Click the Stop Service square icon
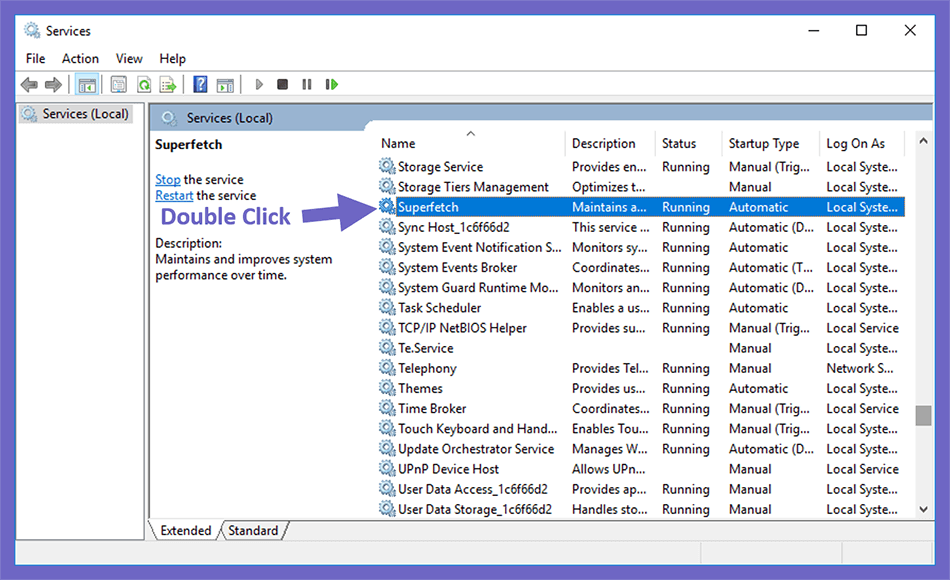 pyautogui.click(x=282, y=84)
